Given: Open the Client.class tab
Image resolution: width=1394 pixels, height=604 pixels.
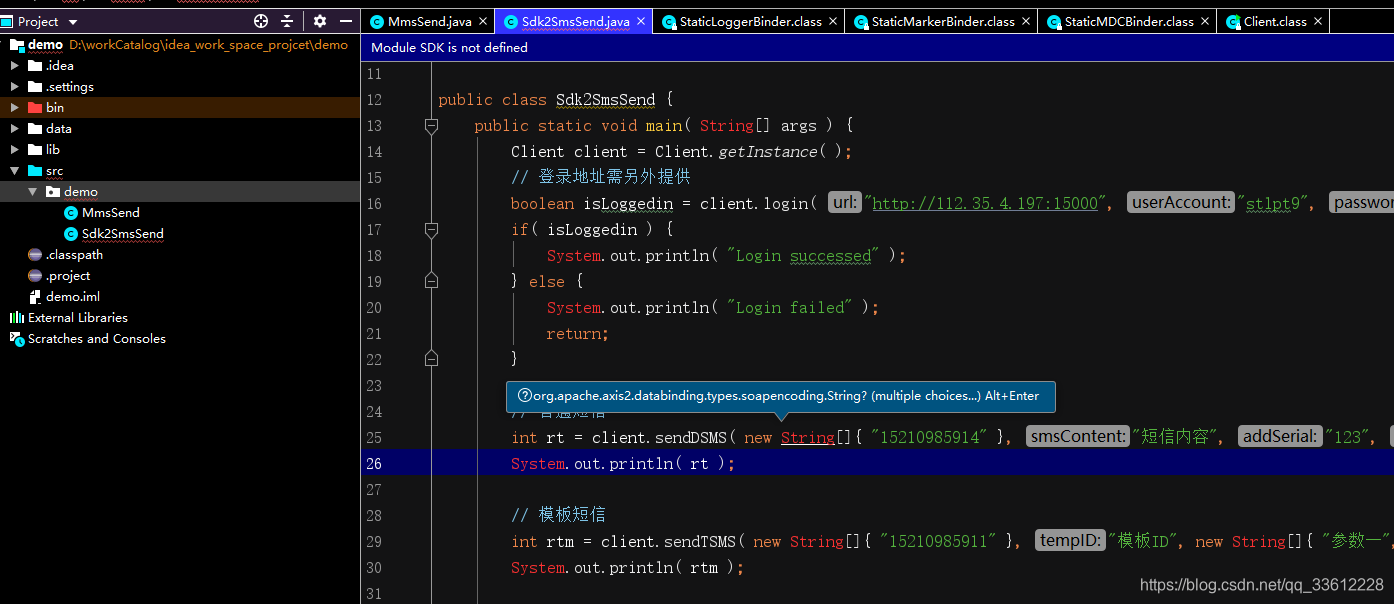Looking at the screenshot, I should [1273, 19].
